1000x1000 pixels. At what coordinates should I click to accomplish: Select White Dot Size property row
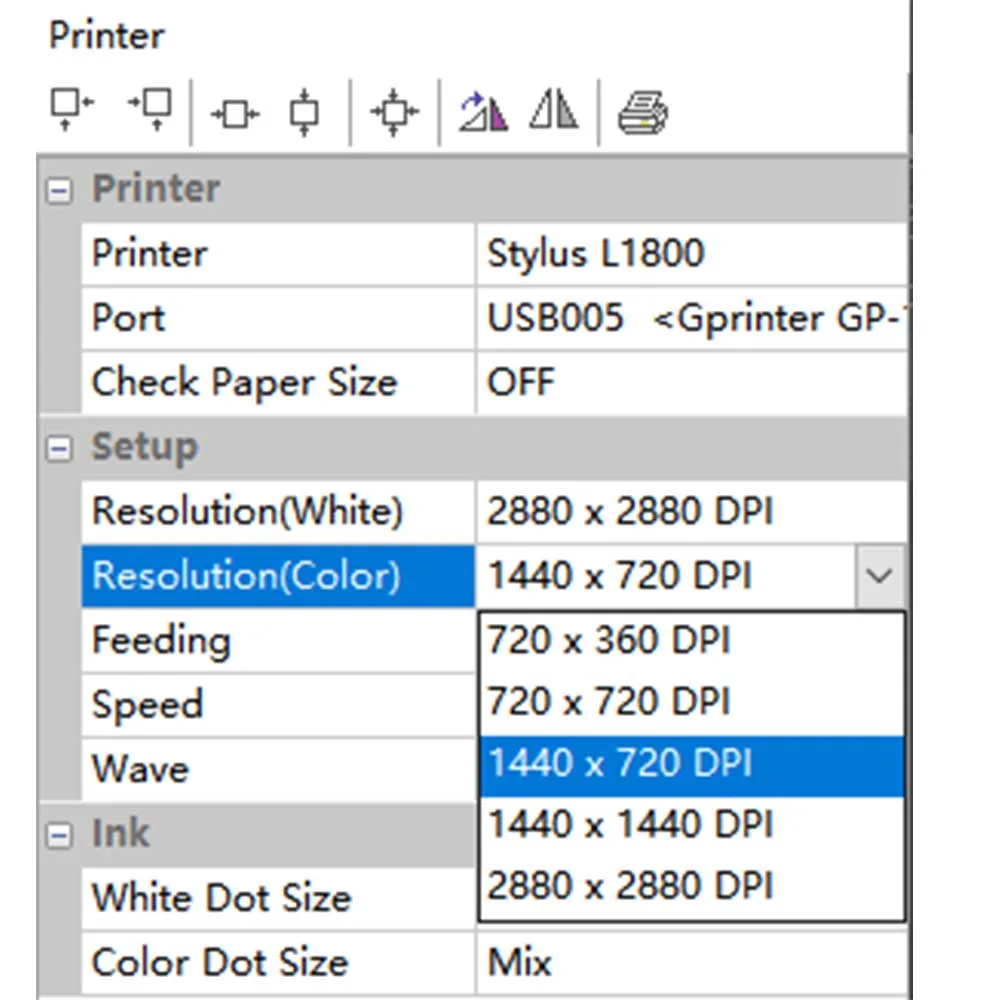[277, 899]
